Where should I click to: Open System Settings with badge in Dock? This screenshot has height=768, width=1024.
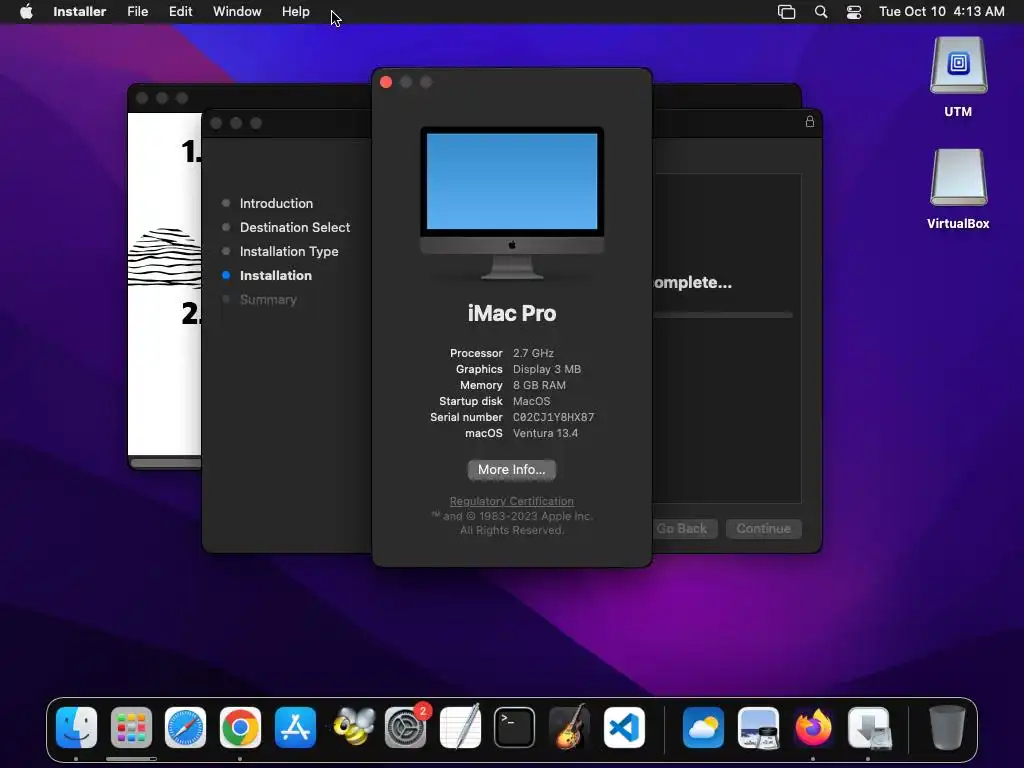click(x=406, y=728)
